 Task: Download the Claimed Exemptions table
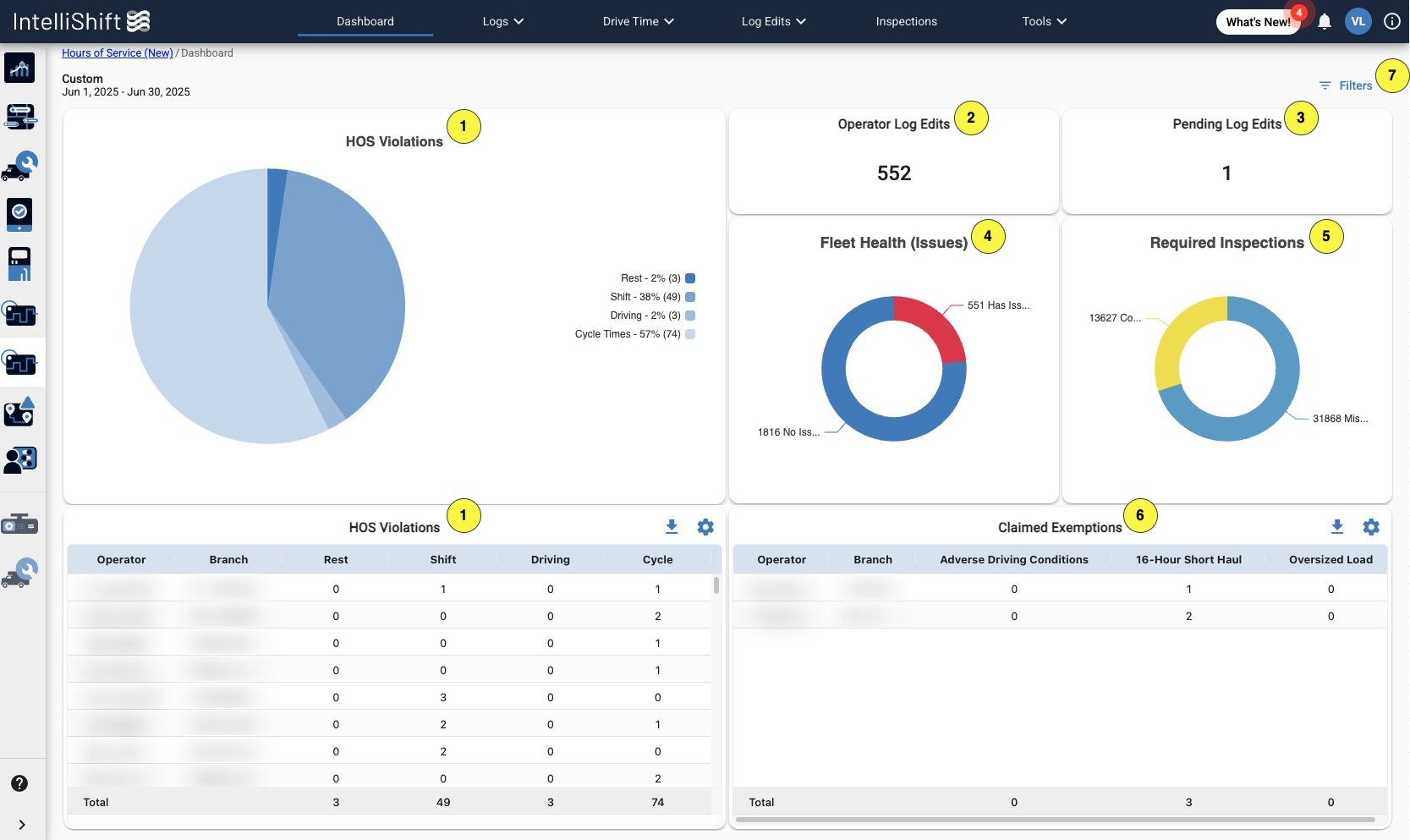(1337, 527)
